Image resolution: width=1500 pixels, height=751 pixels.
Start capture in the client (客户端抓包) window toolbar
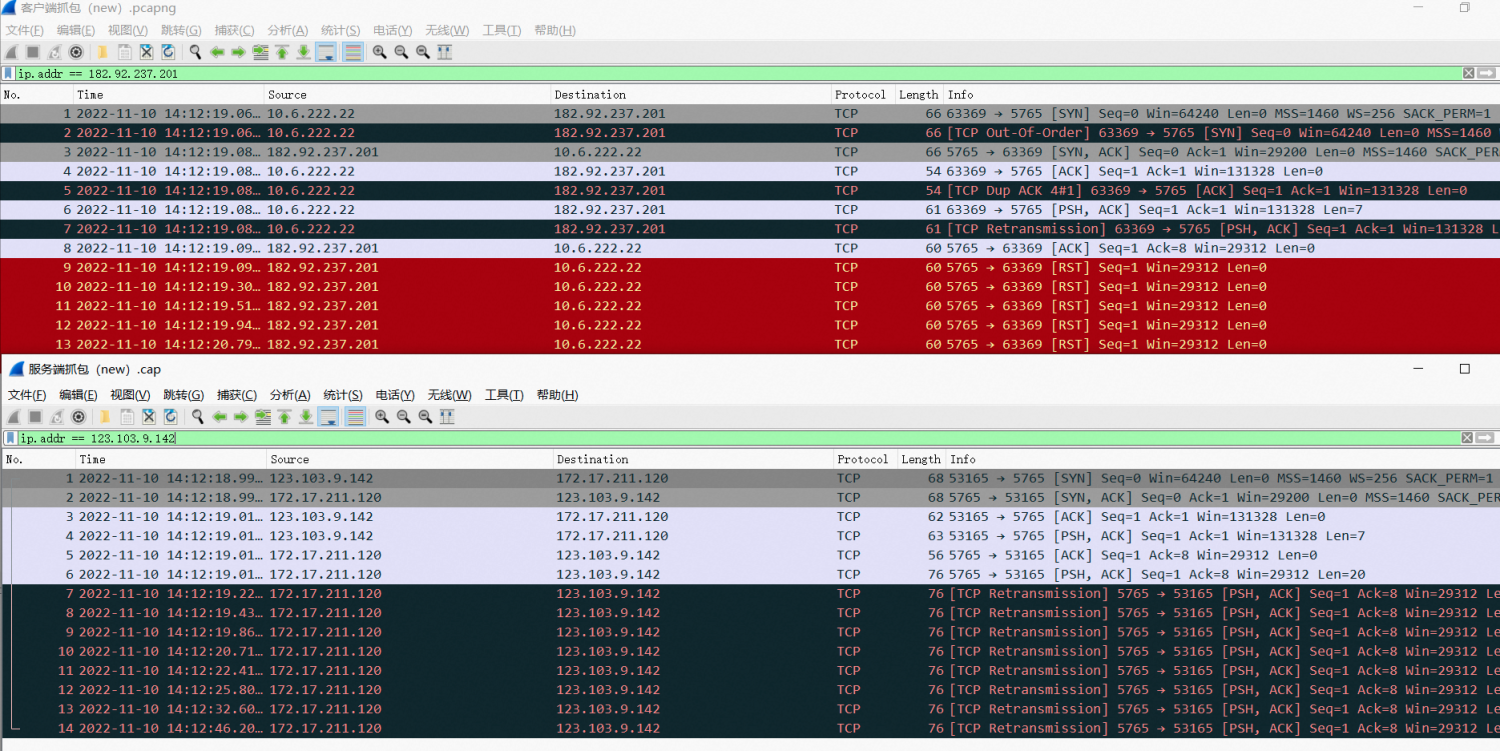[x=11, y=52]
